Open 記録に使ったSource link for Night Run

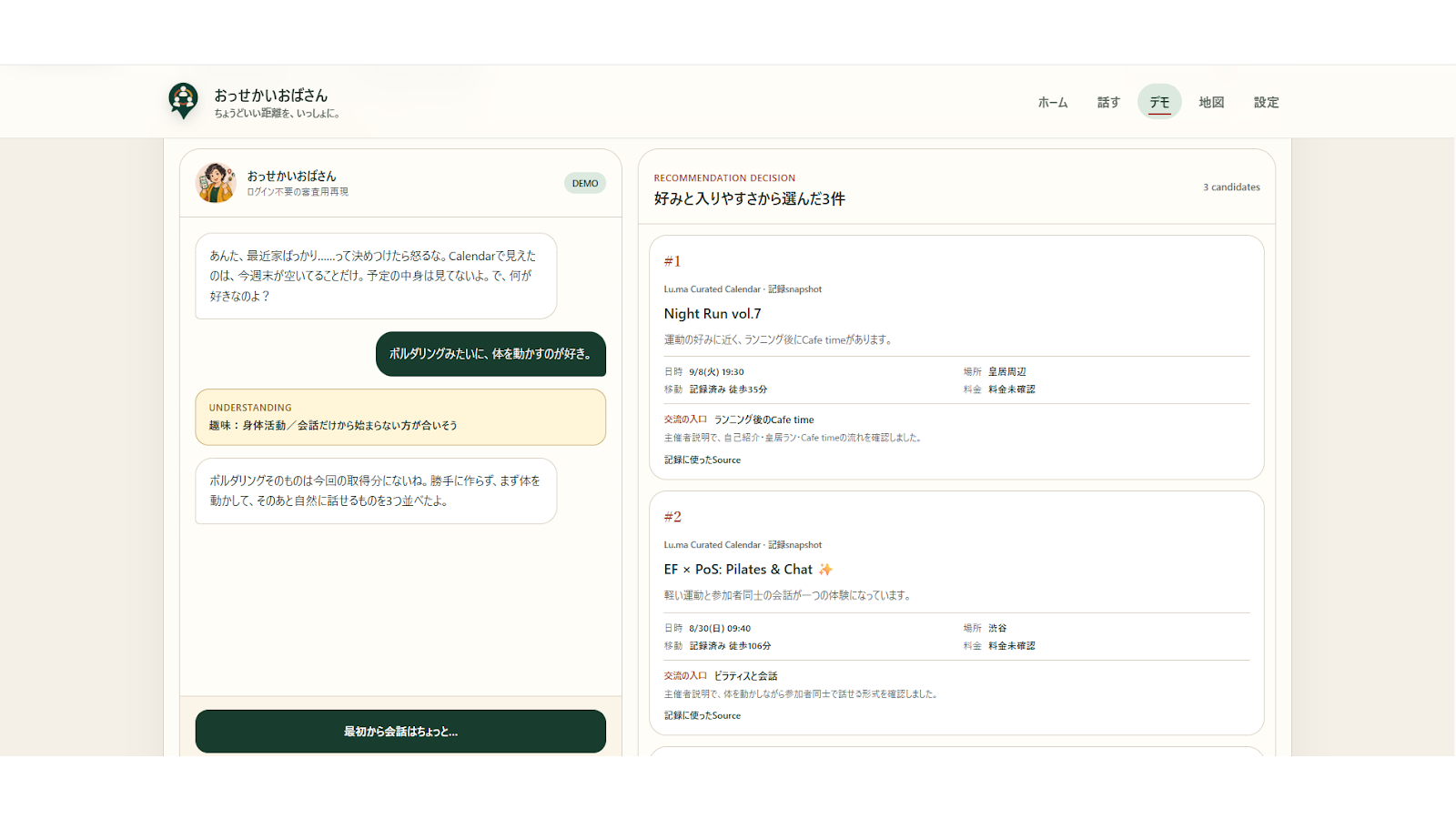pyautogui.click(x=703, y=460)
